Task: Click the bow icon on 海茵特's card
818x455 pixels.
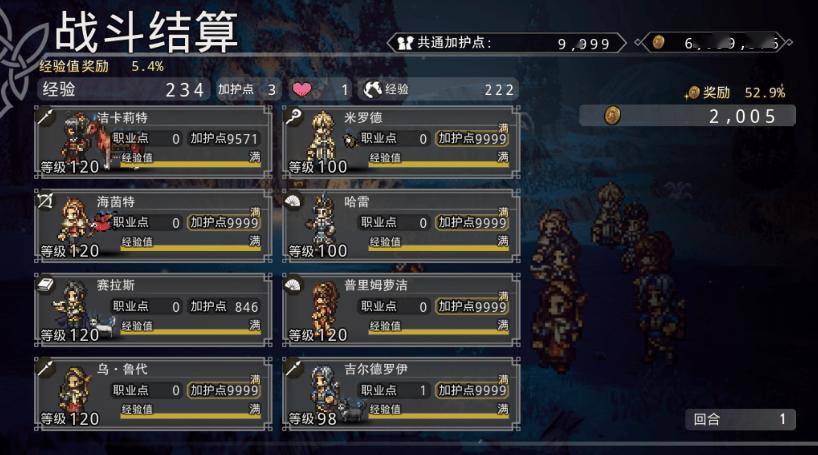Action: 45,200
